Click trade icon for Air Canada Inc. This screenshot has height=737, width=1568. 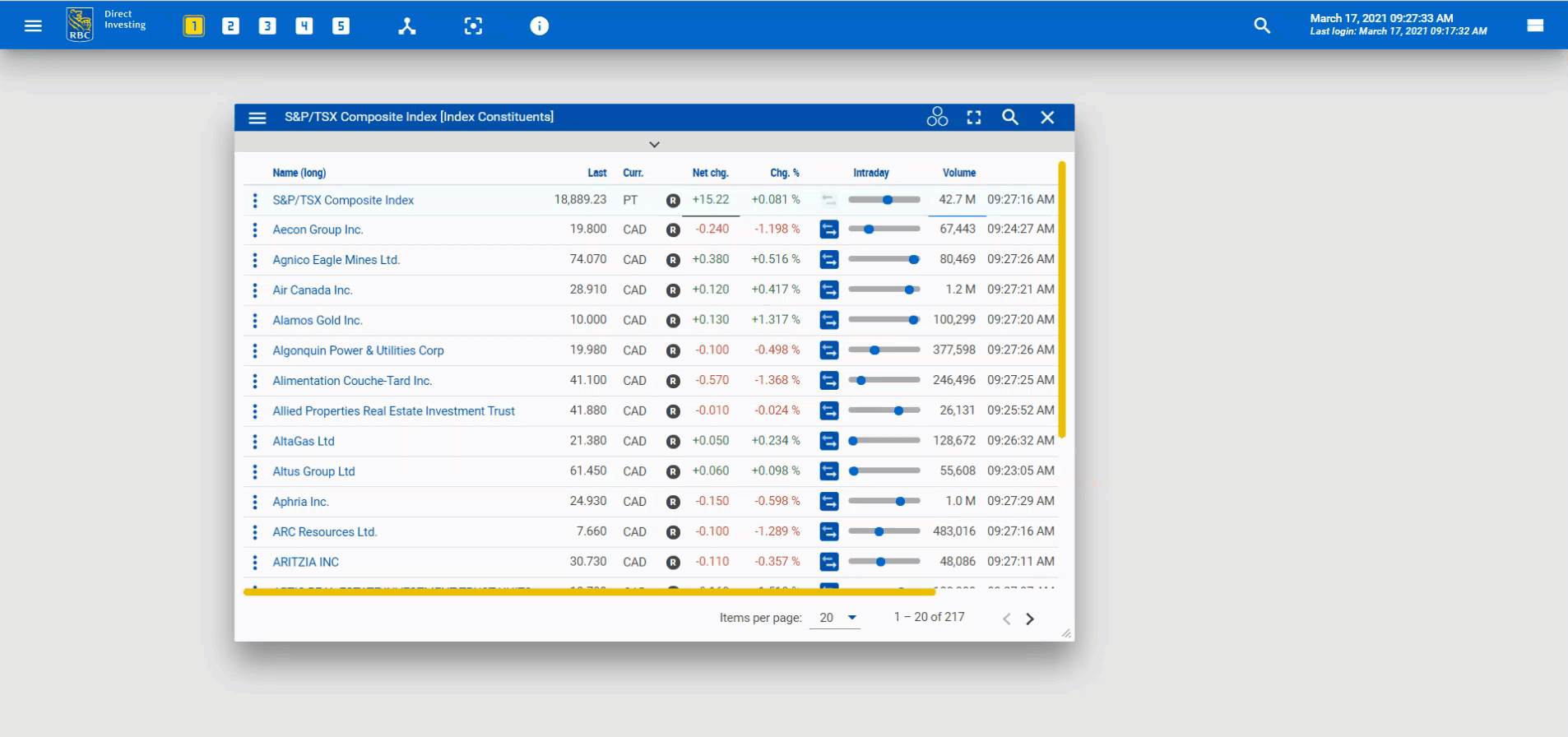pyautogui.click(x=829, y=290)
